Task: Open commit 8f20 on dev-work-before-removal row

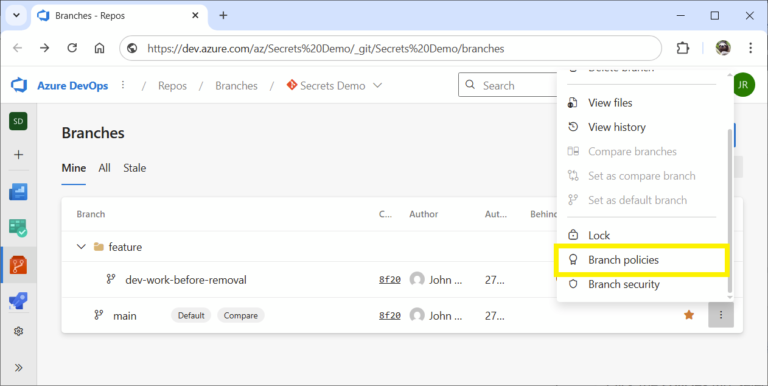Action: click(390, 280)
